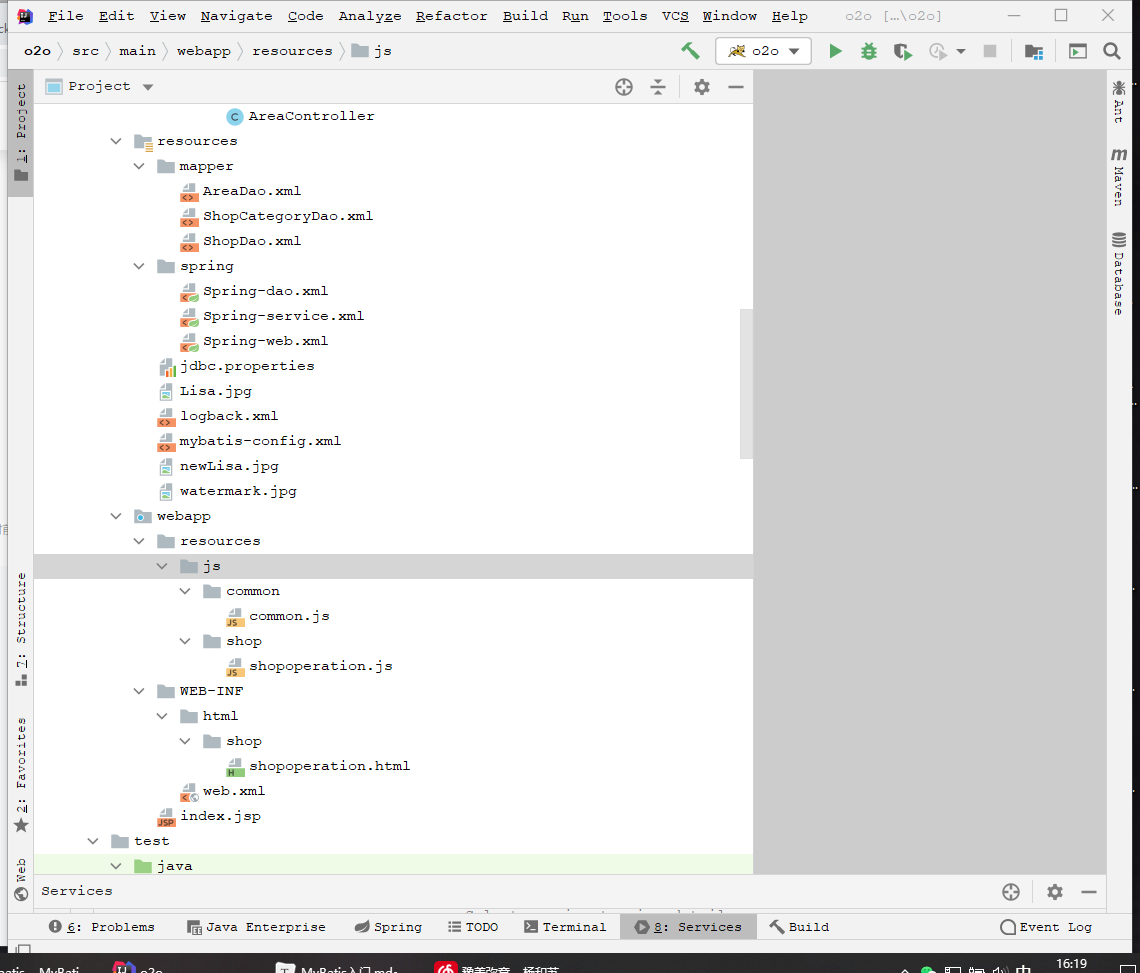Switch to the Terminal tab
The image size is (1140, 973).
[565, 926]
